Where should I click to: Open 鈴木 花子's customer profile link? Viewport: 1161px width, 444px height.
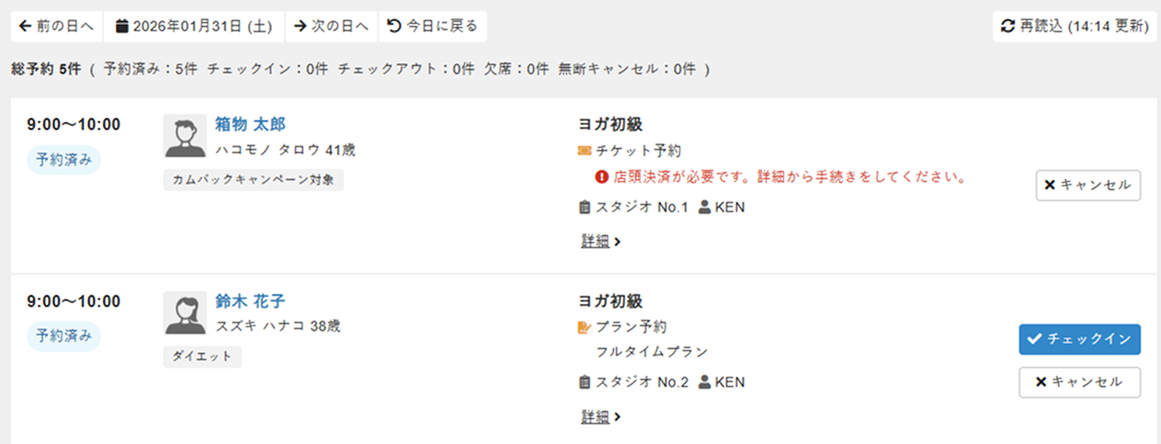[250, 301]
